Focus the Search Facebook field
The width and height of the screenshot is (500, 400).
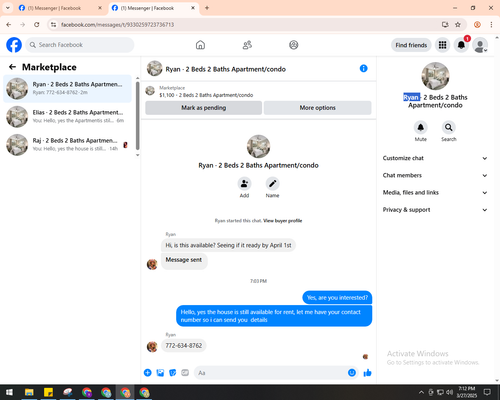click(x=80, y=45)
